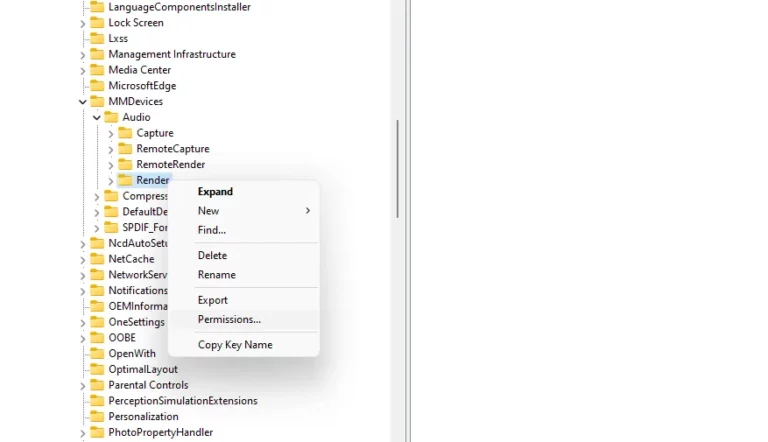Collapse the MMDevices key
Screen dimensions: 768x442
[x=82, y=102]
